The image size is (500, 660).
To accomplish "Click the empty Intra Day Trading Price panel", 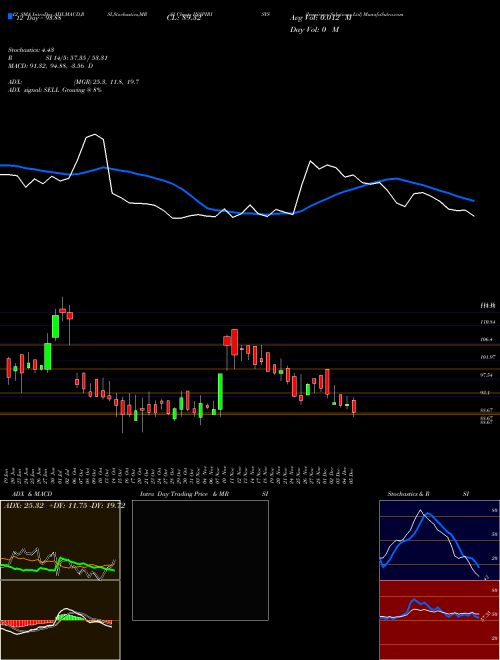I will point(200,560).
